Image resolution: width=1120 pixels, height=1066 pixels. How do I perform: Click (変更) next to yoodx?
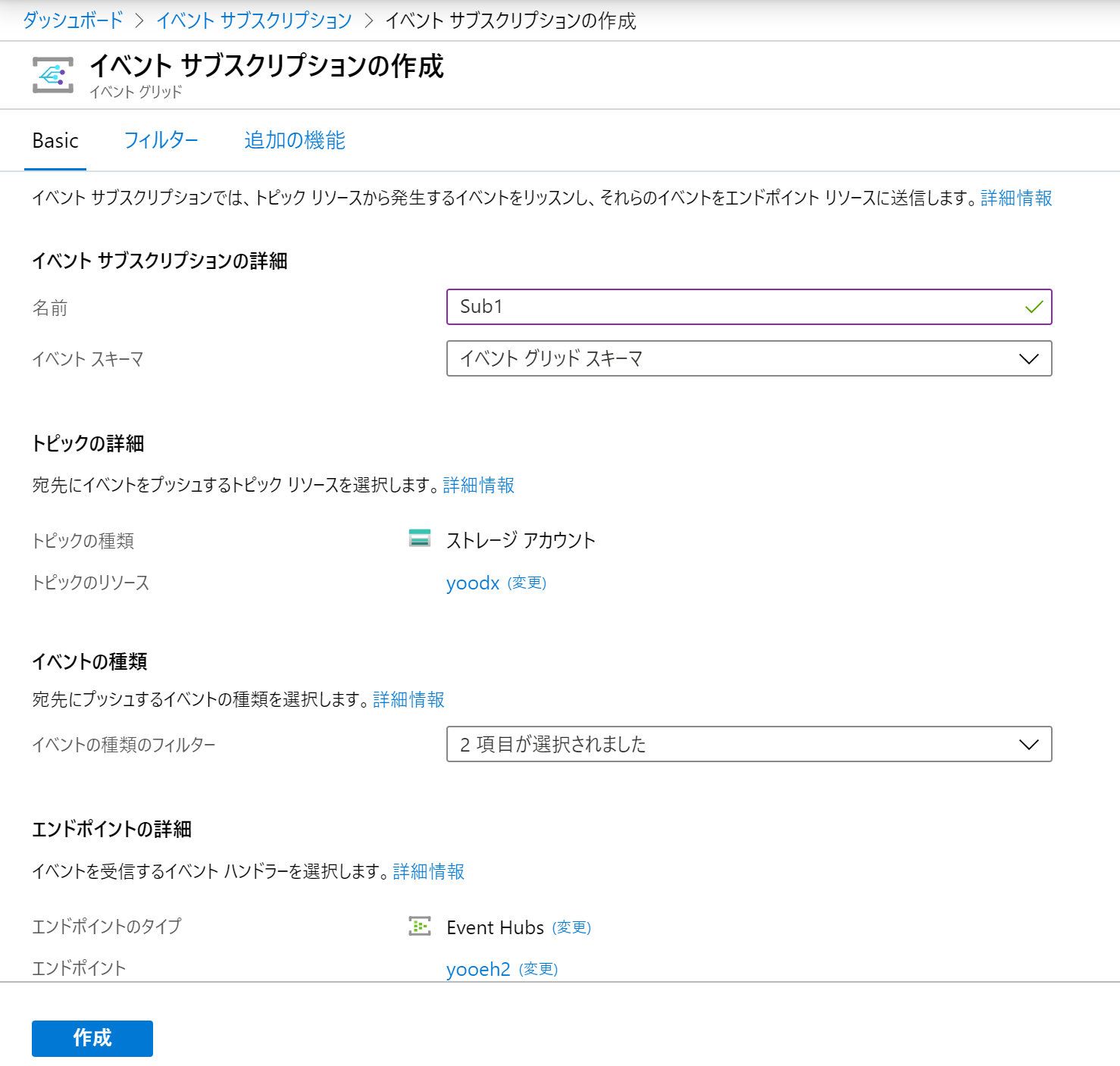[x=527, y=583]
